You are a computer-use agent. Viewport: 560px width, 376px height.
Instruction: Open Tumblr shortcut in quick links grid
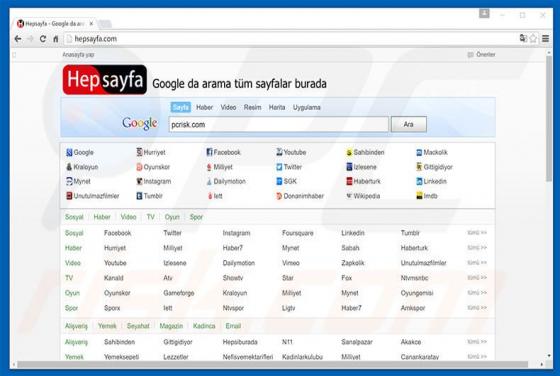coord(149,196)
